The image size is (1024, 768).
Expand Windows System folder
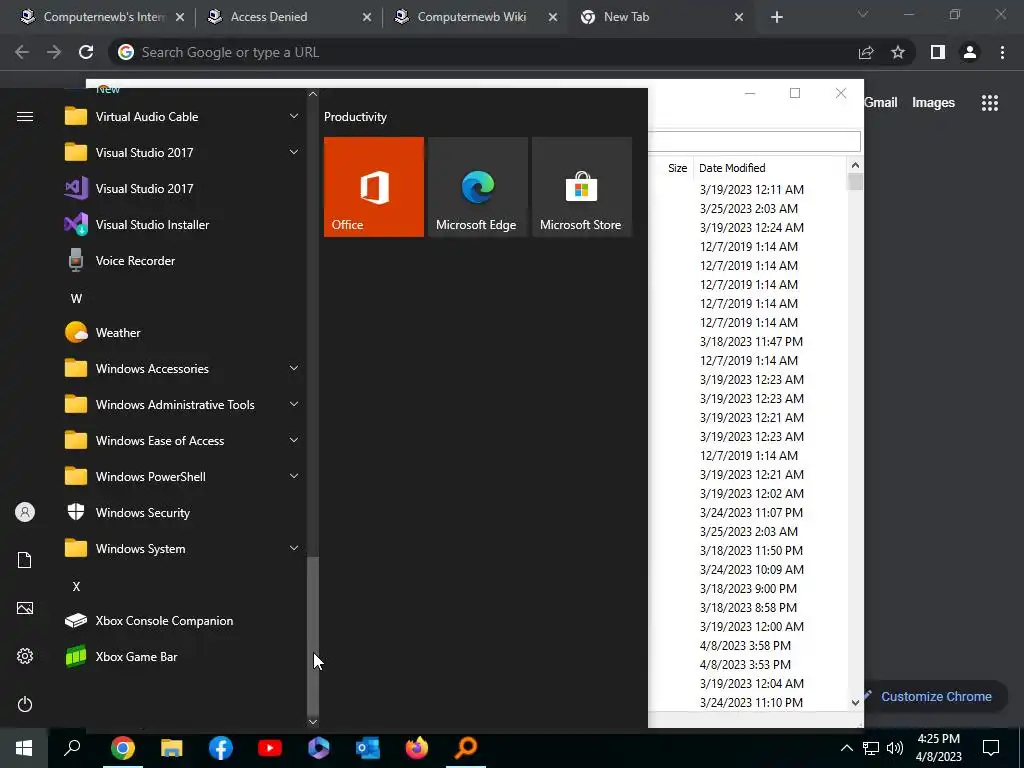pos(183,549)
